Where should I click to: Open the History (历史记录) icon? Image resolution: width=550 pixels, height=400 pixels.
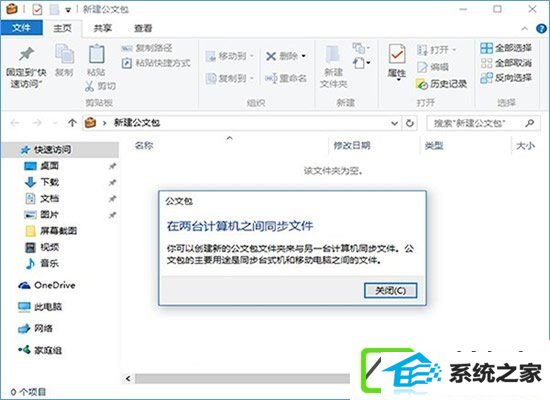[422, 84]
